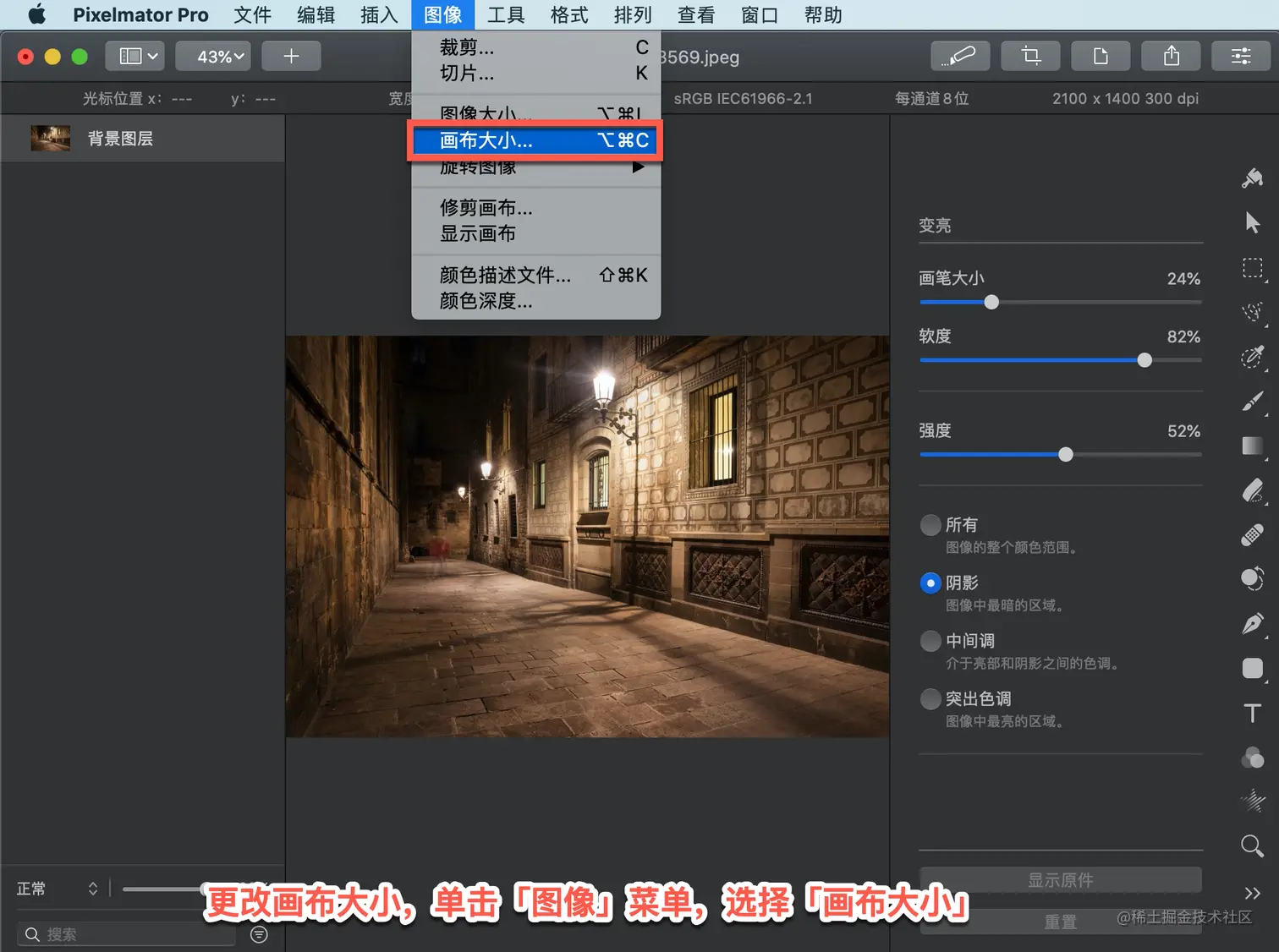Viewport: 1279px width, 952px height.
Task: Open the sidebar view dropdown
Action: (x=135, y=56)
